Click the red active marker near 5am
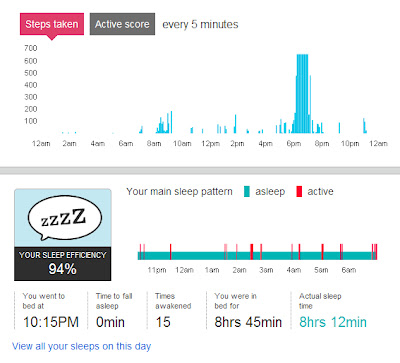Screen dimensions: 400x363 pyautogui.click(x=322, y=252)
